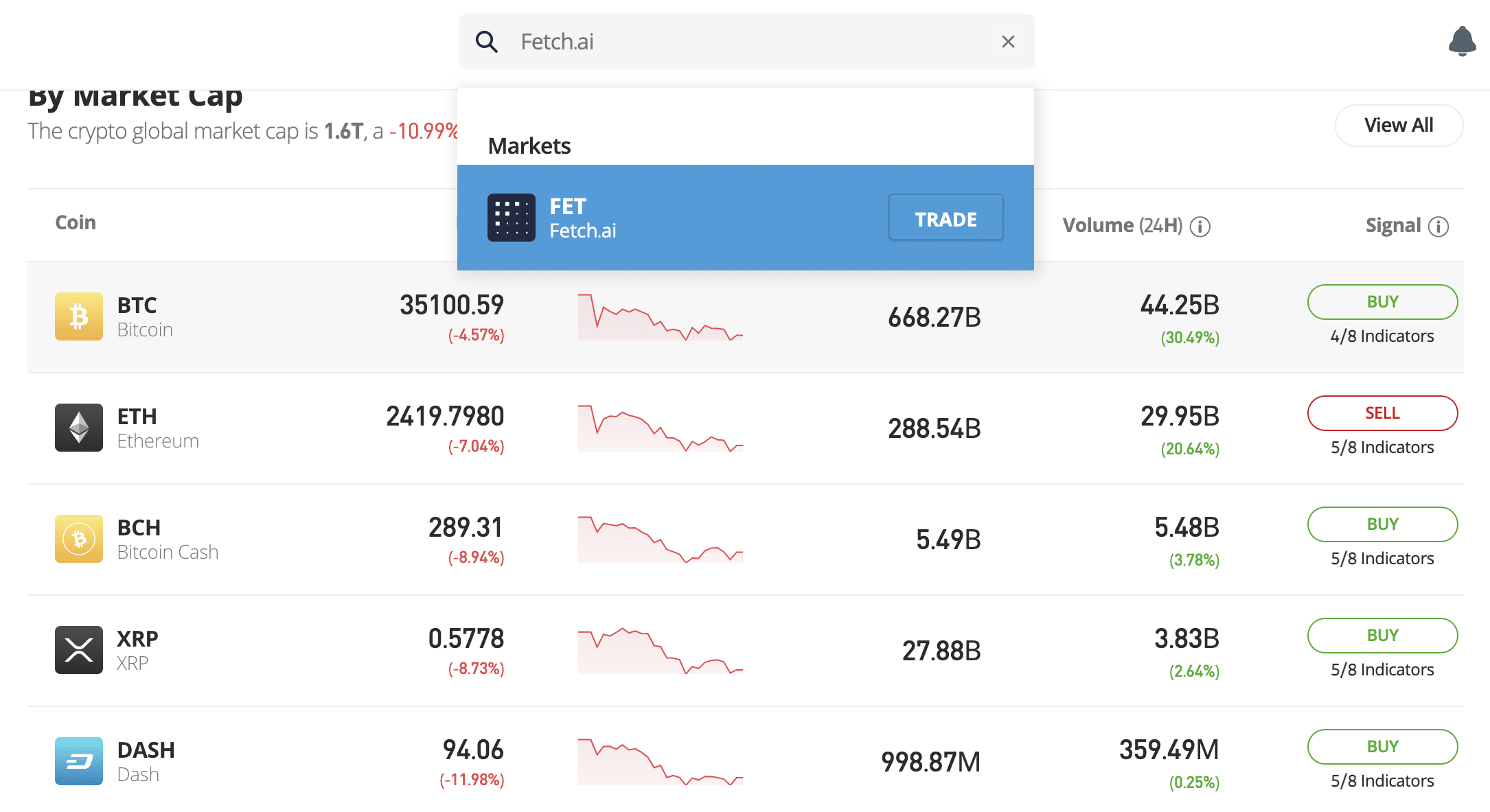
Task: Click the TRADE button for FET
Action: point(945,218)
